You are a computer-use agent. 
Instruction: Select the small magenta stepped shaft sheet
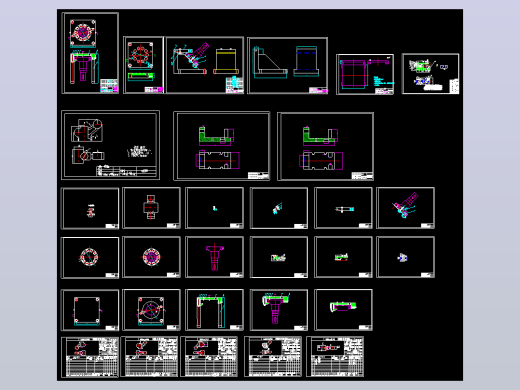pos(214,257)
